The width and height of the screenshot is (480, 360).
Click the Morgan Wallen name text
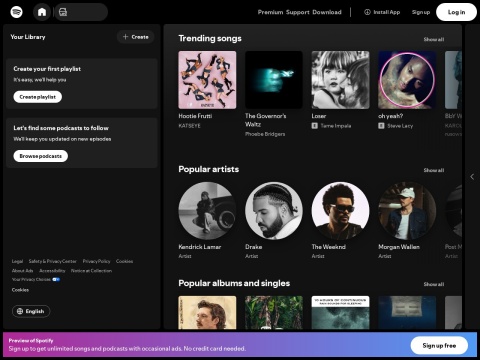(x=399, y=247)
